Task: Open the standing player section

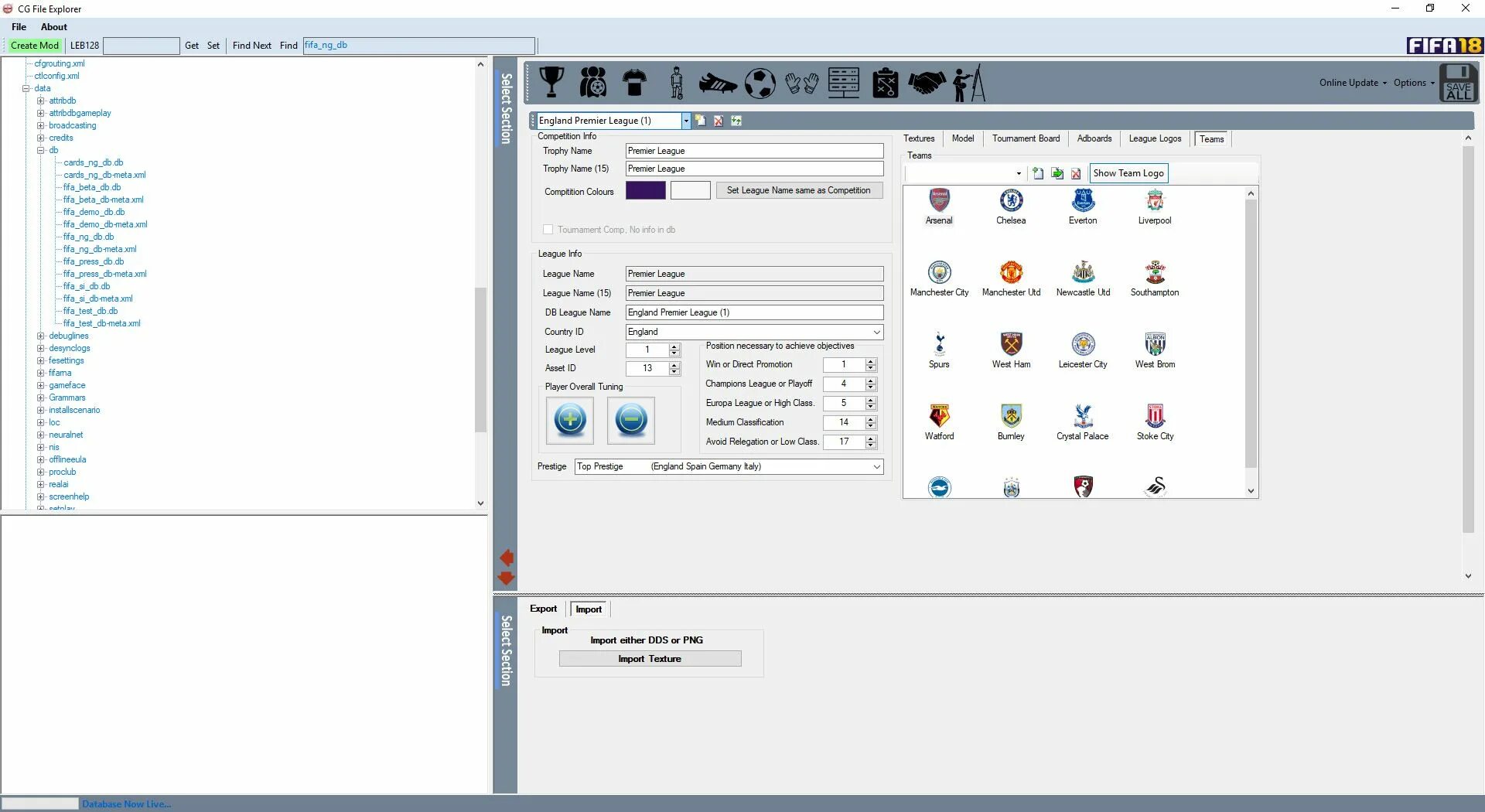Action: coord(677,82)
